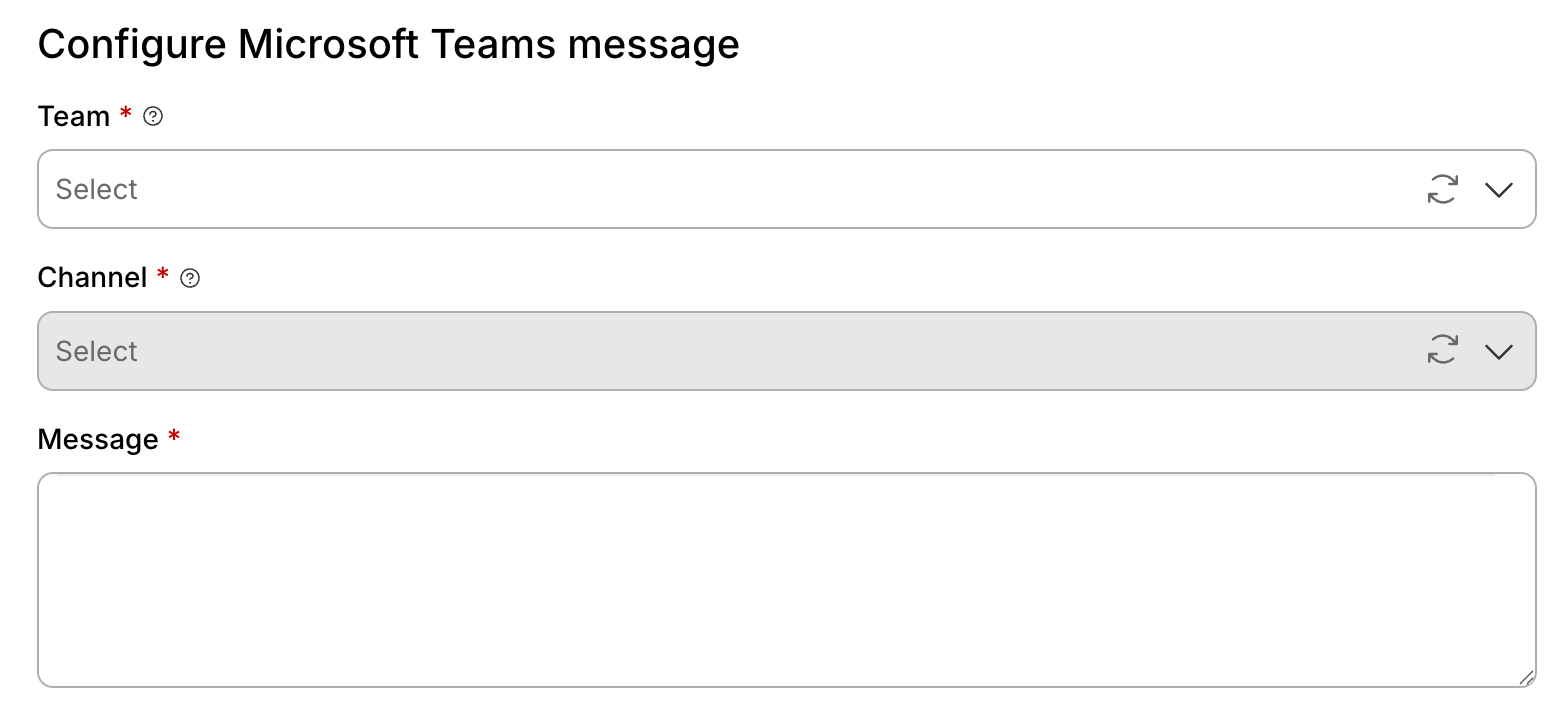
Task: Open the Team select field
Action: pyautogui.click(x=700, y=189)
